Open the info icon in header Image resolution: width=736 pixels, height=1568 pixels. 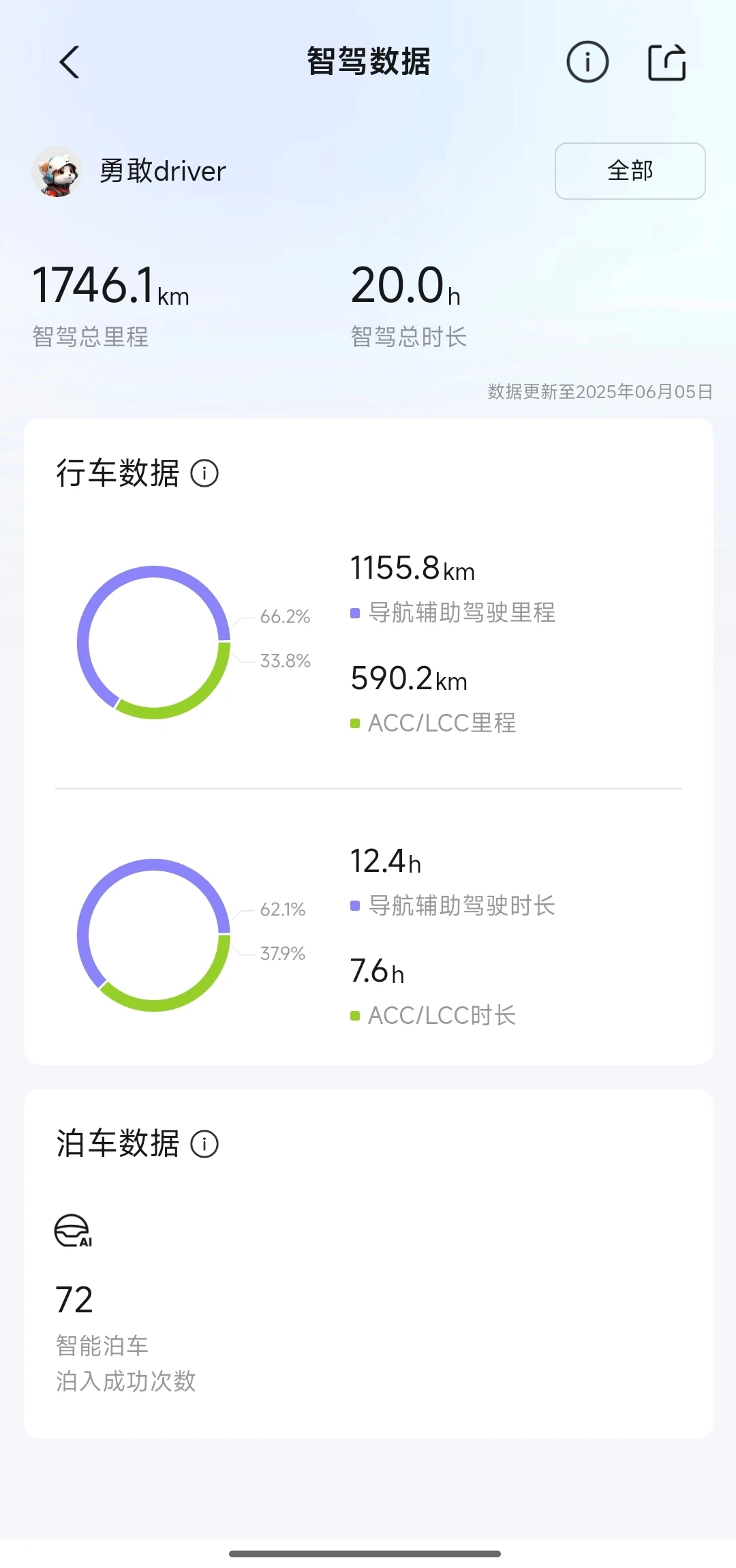[x=587, y=62]
